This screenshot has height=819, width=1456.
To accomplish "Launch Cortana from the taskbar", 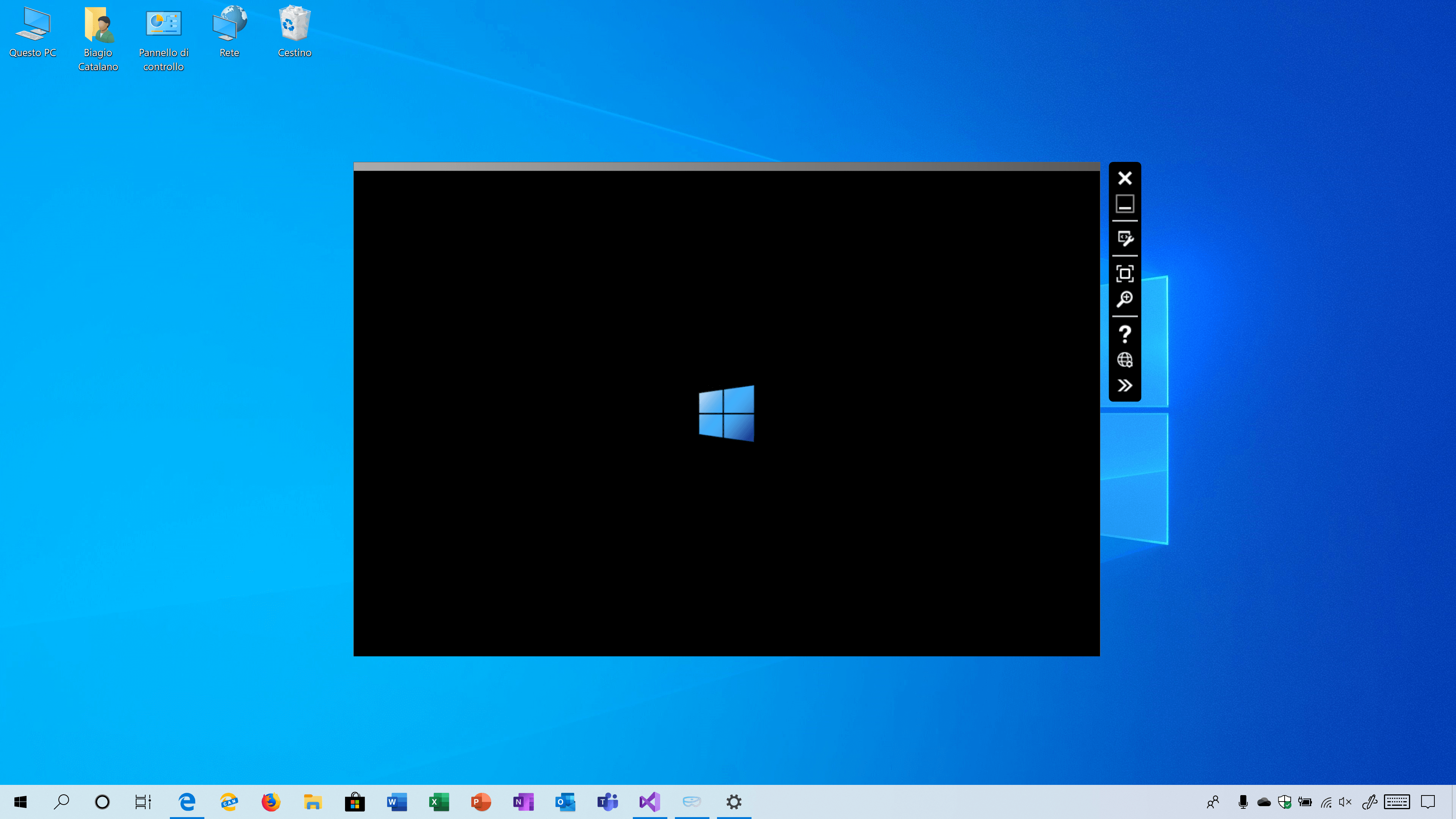I will [x=102, y=802].
